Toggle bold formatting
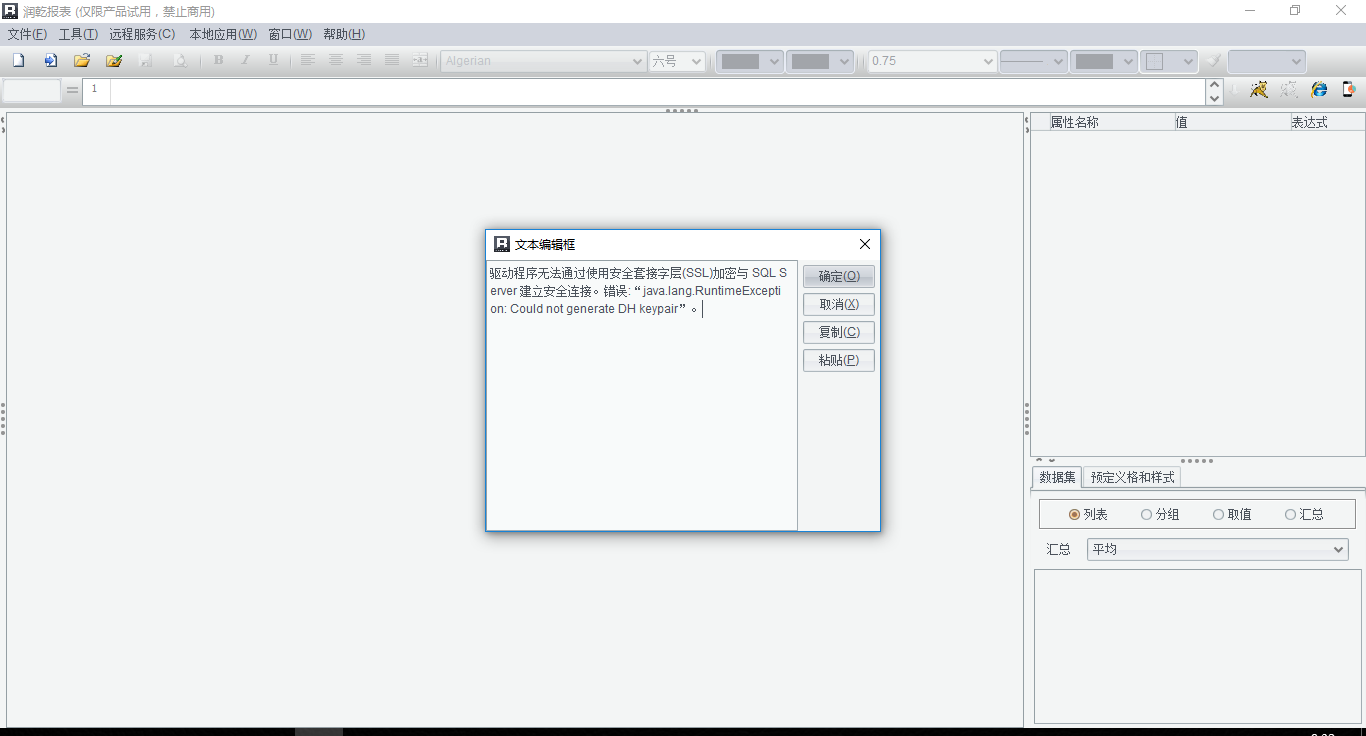 [x=218, y=61]
